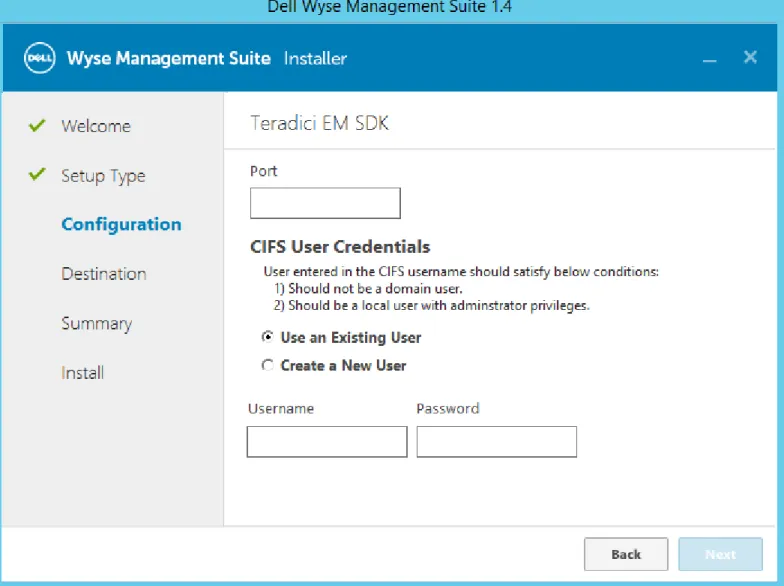Focus the Username text box

tap(327, 442)
